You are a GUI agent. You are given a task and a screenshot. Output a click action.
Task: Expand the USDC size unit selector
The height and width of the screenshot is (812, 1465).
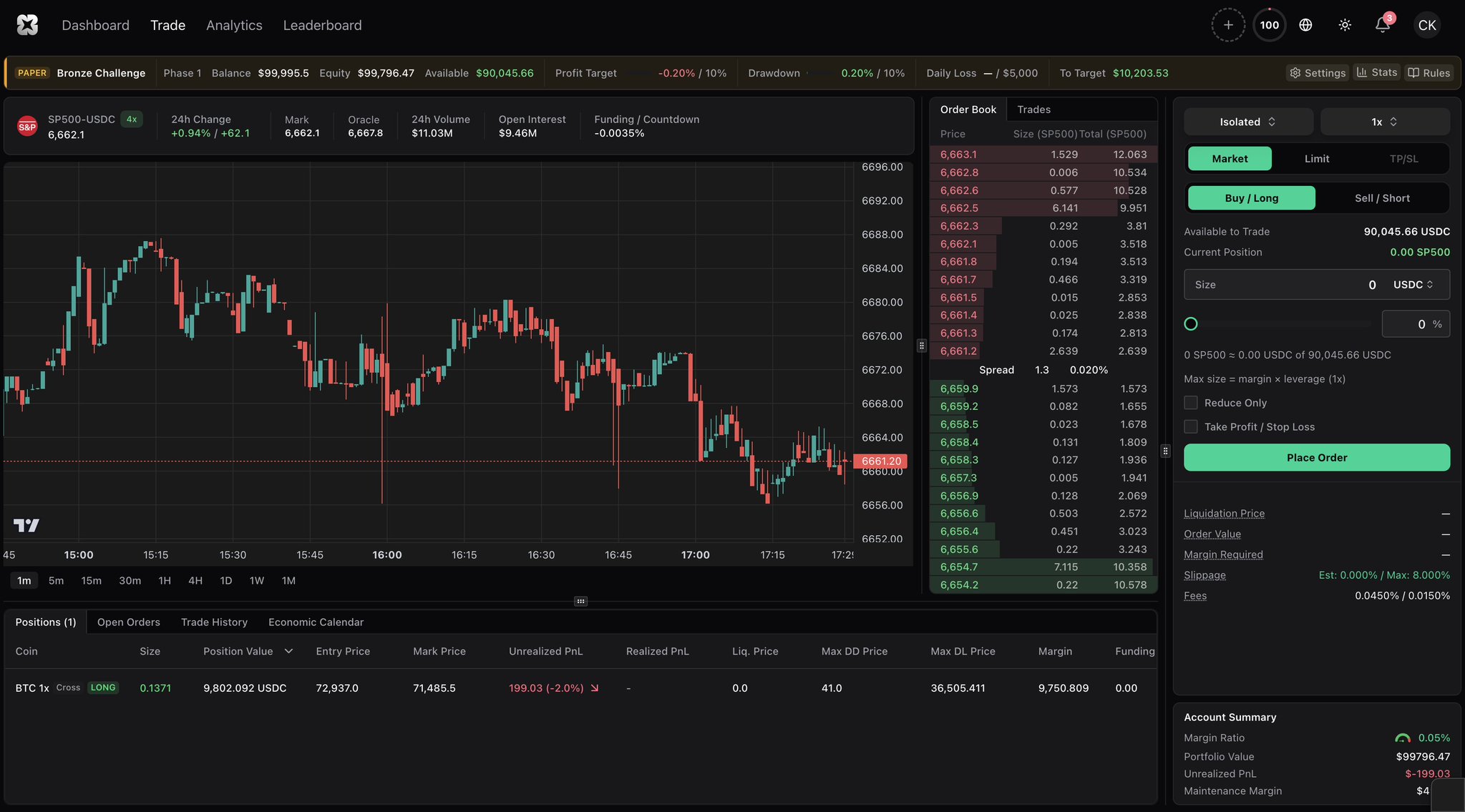pyautogui.click(x=1413, y=285)
